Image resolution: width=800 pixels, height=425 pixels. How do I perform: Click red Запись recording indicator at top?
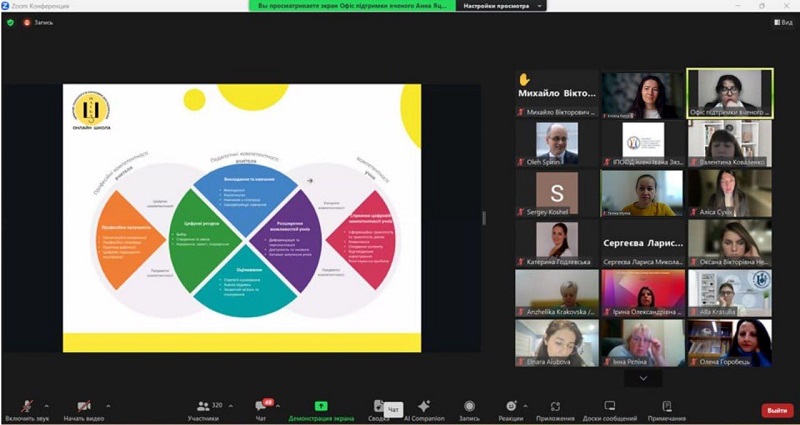pos(38,22)
